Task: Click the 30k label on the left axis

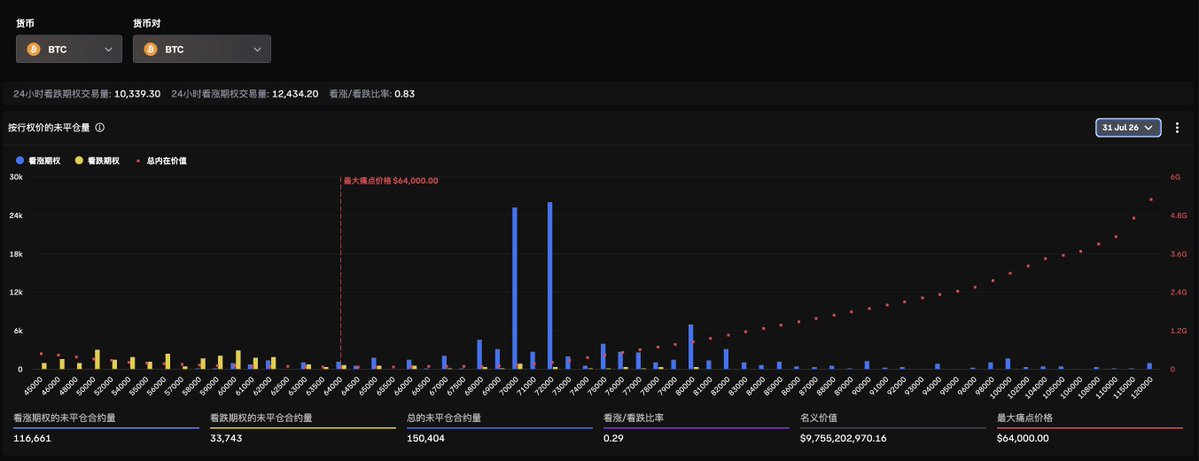Action: click(15, 177)
